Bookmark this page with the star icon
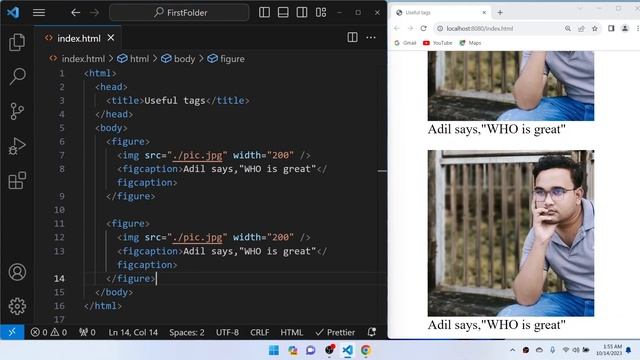 pyautogui.click(x=595, y=28)
